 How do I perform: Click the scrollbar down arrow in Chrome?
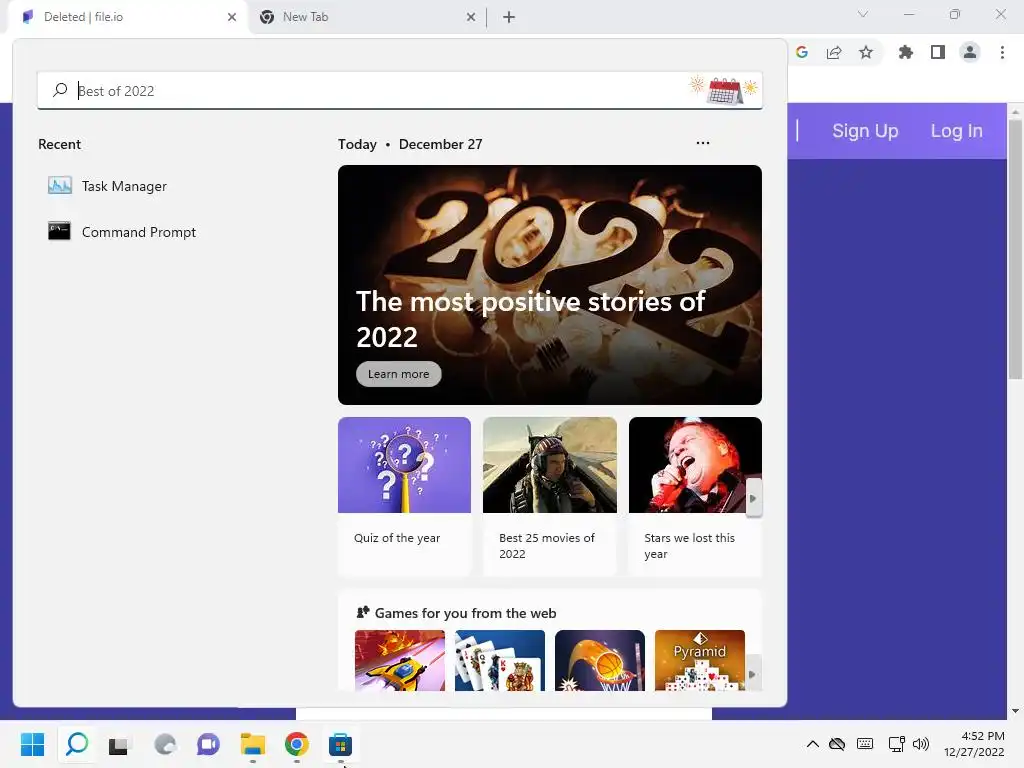pyautogui.click(x=1015, y=711)
